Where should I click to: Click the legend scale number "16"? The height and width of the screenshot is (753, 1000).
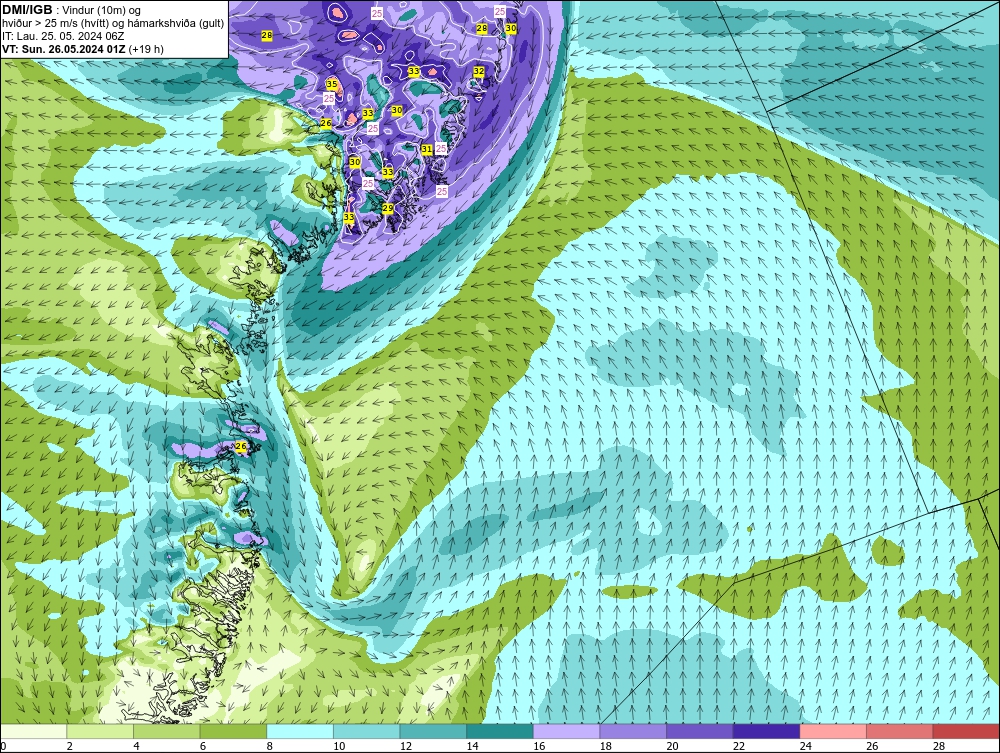pos(539,746)
